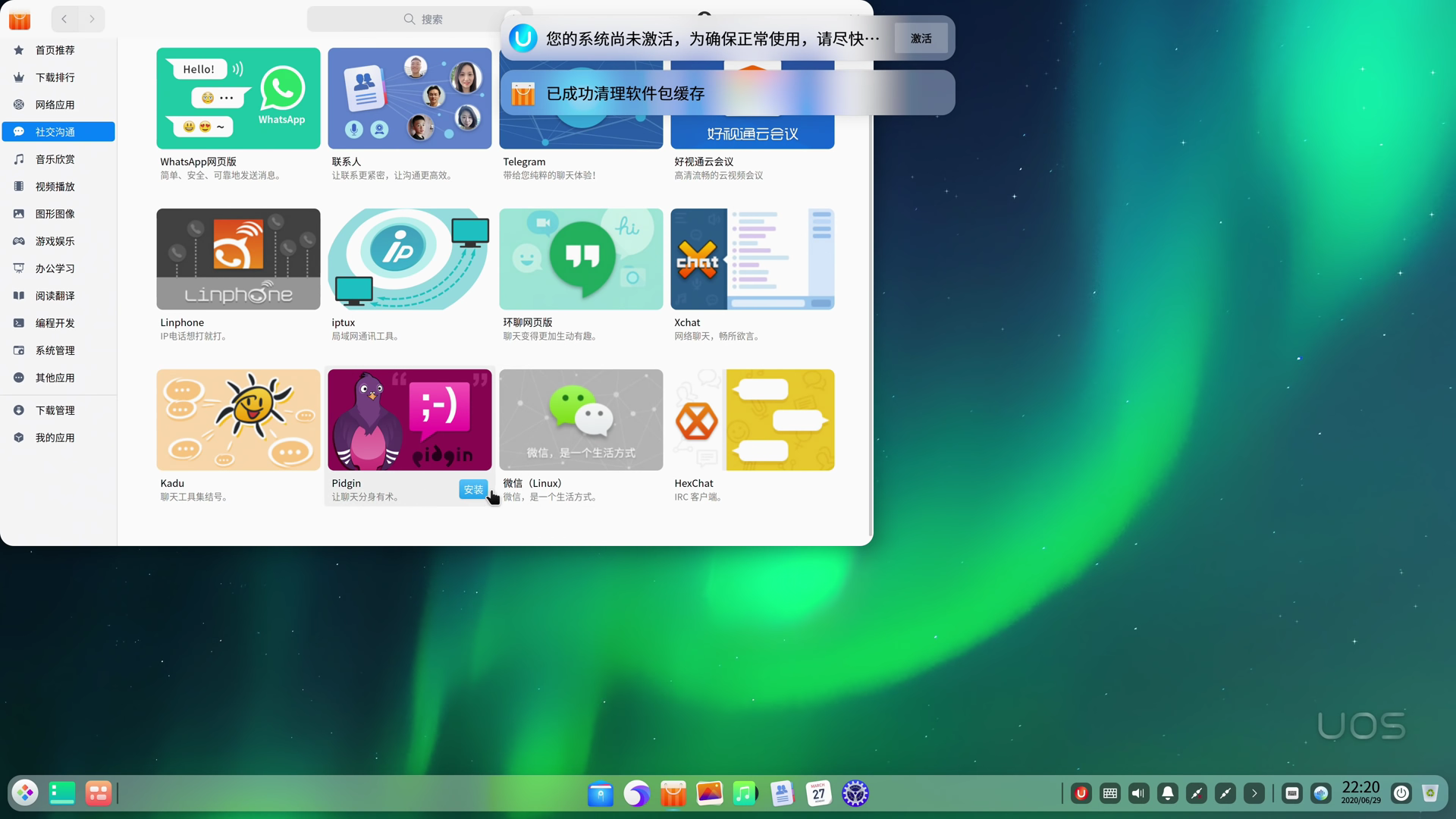
Task: Open the Kadu sun thumbnail
Action: coord(238,420)
